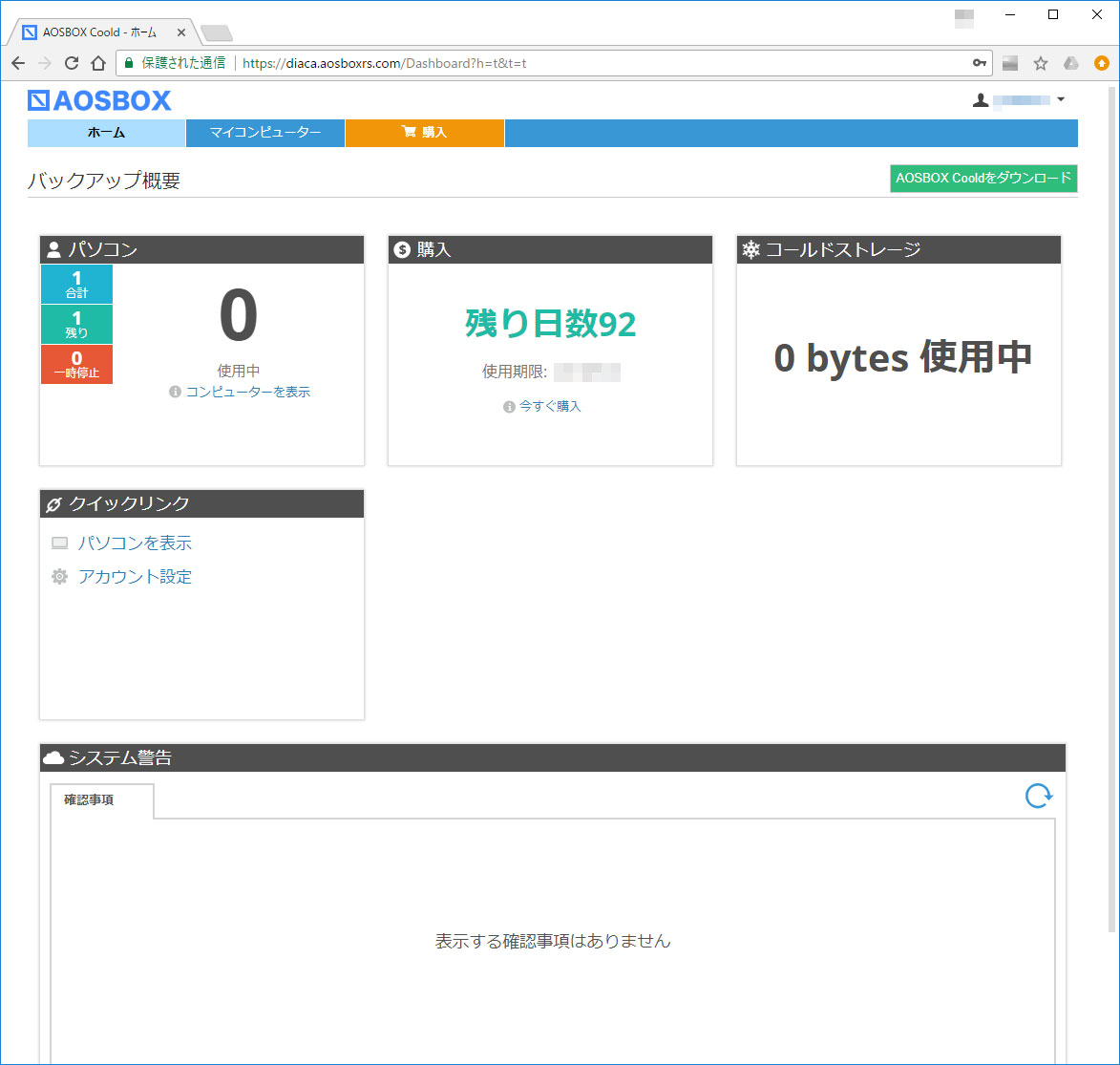Click the AOSBOX tab favicon

click(x=30, y=32)
